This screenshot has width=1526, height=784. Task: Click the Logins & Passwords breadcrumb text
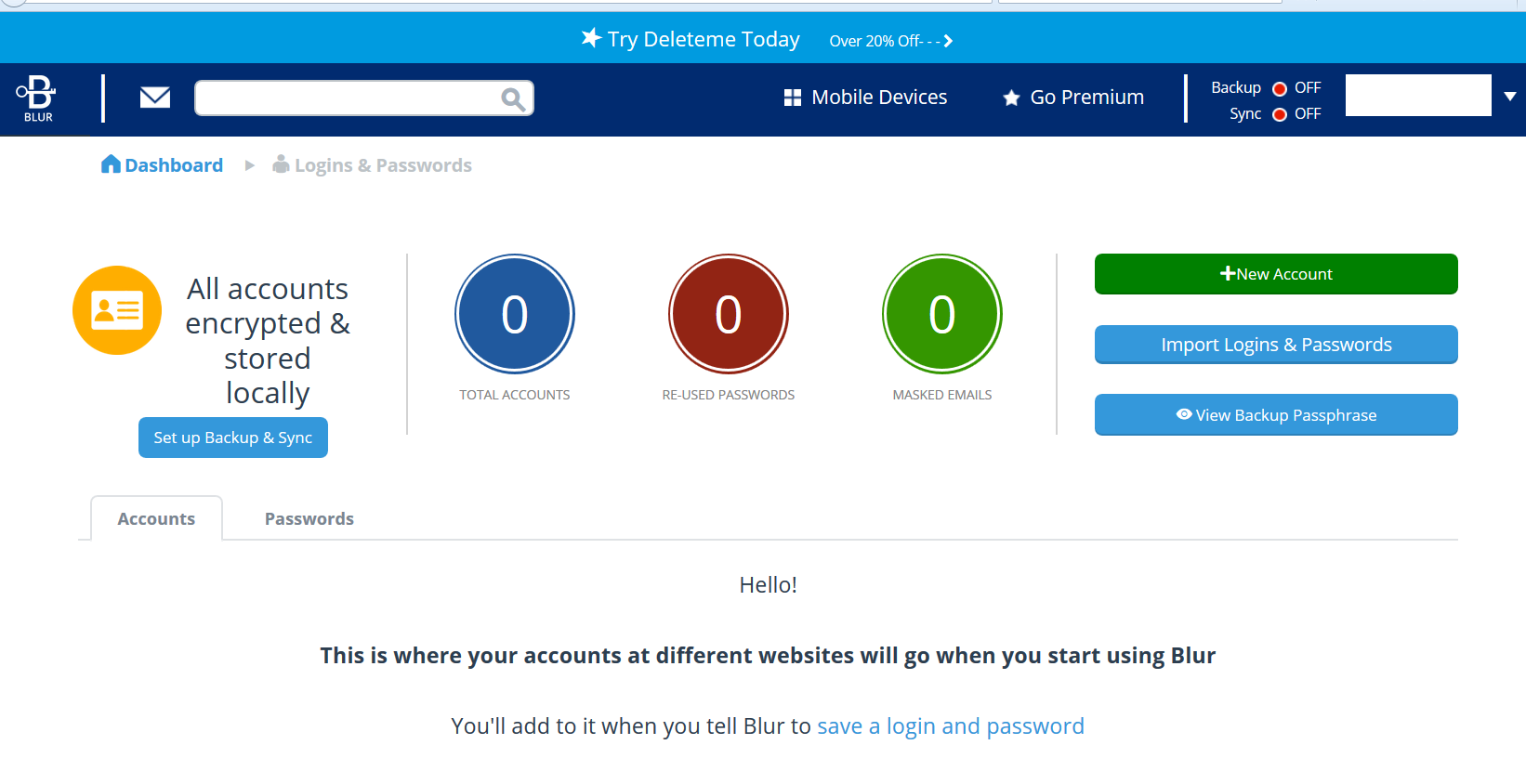tap(383, 165)
